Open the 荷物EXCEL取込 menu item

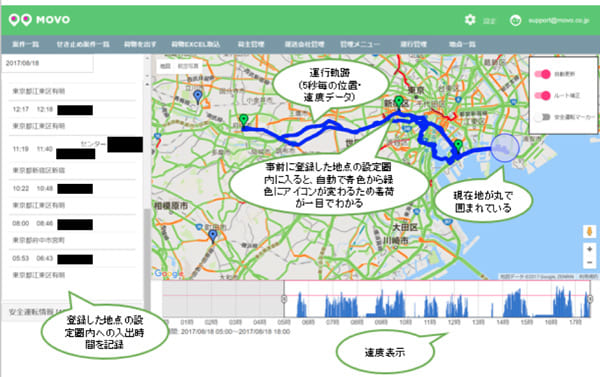tap(196, 44)
